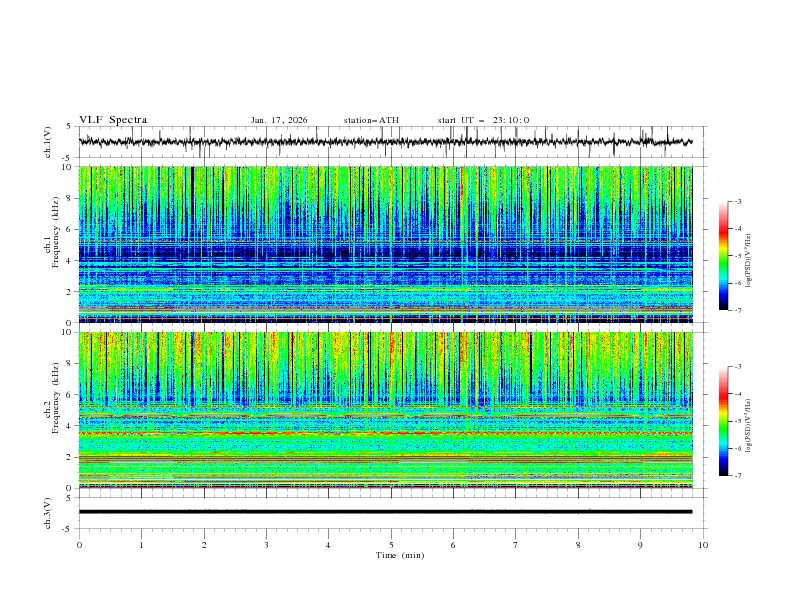This screenshot has width=792, height=612.
Task: Click the "ch.1(V)" waveform axis label
Action: (48, 142)
